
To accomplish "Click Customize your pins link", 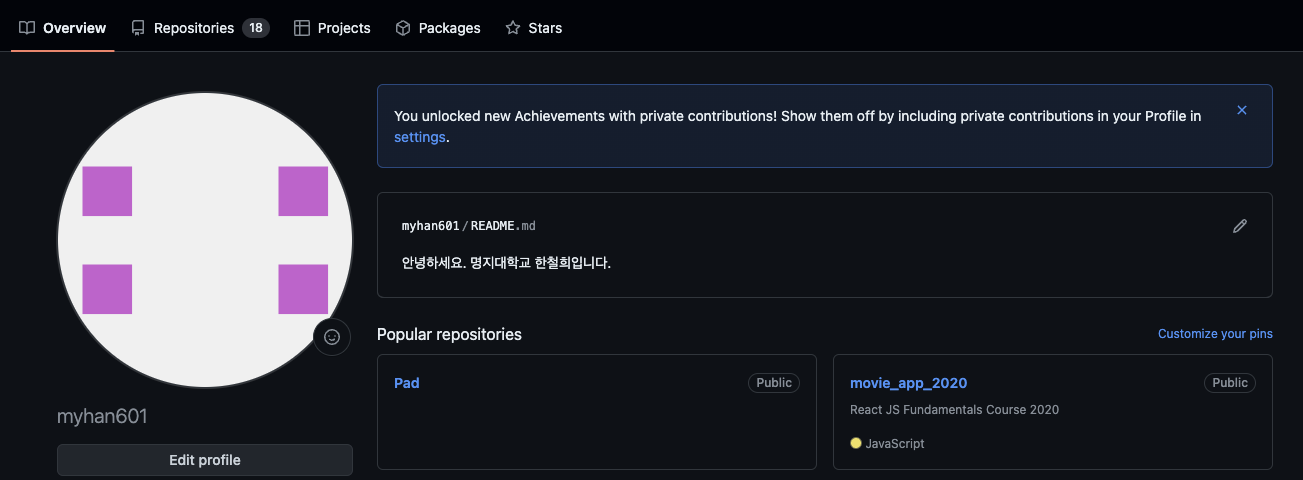I will (x=1215, y=334).
